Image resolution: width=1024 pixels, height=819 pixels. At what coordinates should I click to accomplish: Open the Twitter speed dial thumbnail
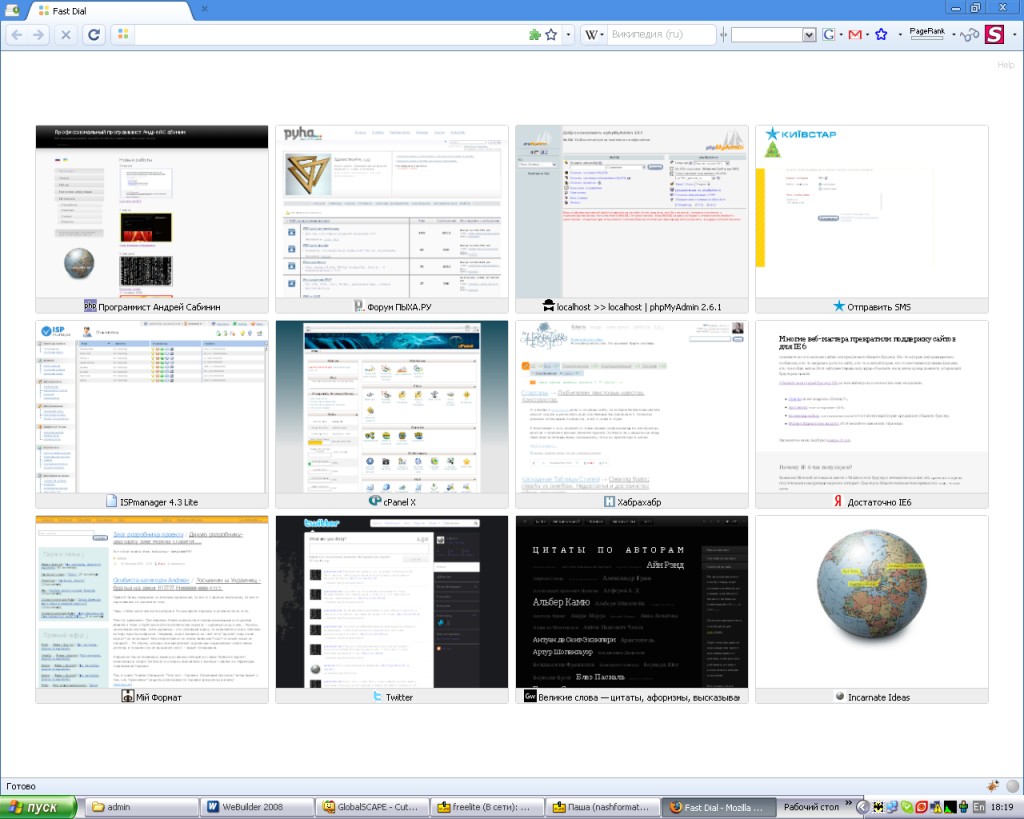tap(392, 601)
